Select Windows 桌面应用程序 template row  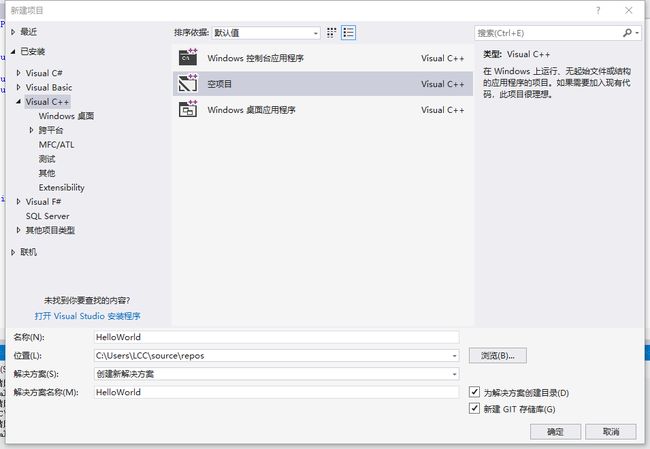(x=323, y=109)
